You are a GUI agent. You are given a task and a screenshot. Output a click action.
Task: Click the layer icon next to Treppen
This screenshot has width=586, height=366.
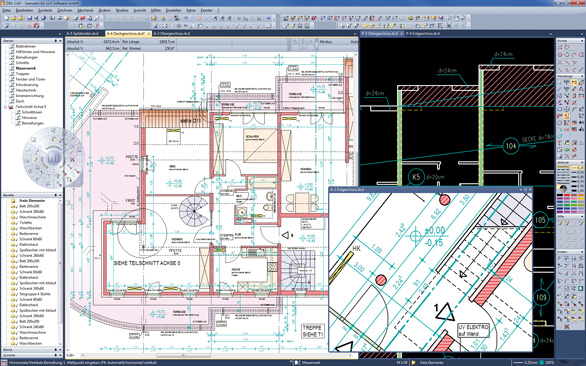point(12,74)
